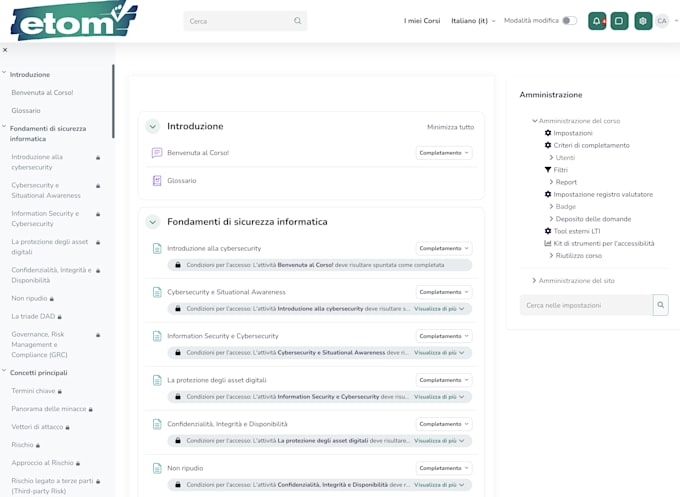Click Confidenzialità, Integrità e Disponibilità page icon
Screen dimensions: 680x497
pyautogui.click(x=157, y=424)
